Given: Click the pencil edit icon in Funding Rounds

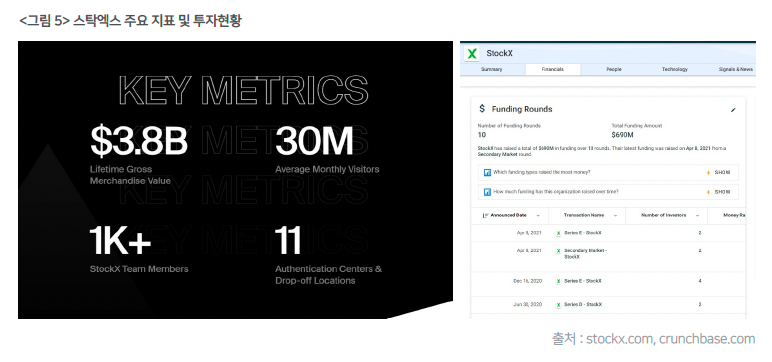Looking at the screenshot, I should tap(733, 110).
